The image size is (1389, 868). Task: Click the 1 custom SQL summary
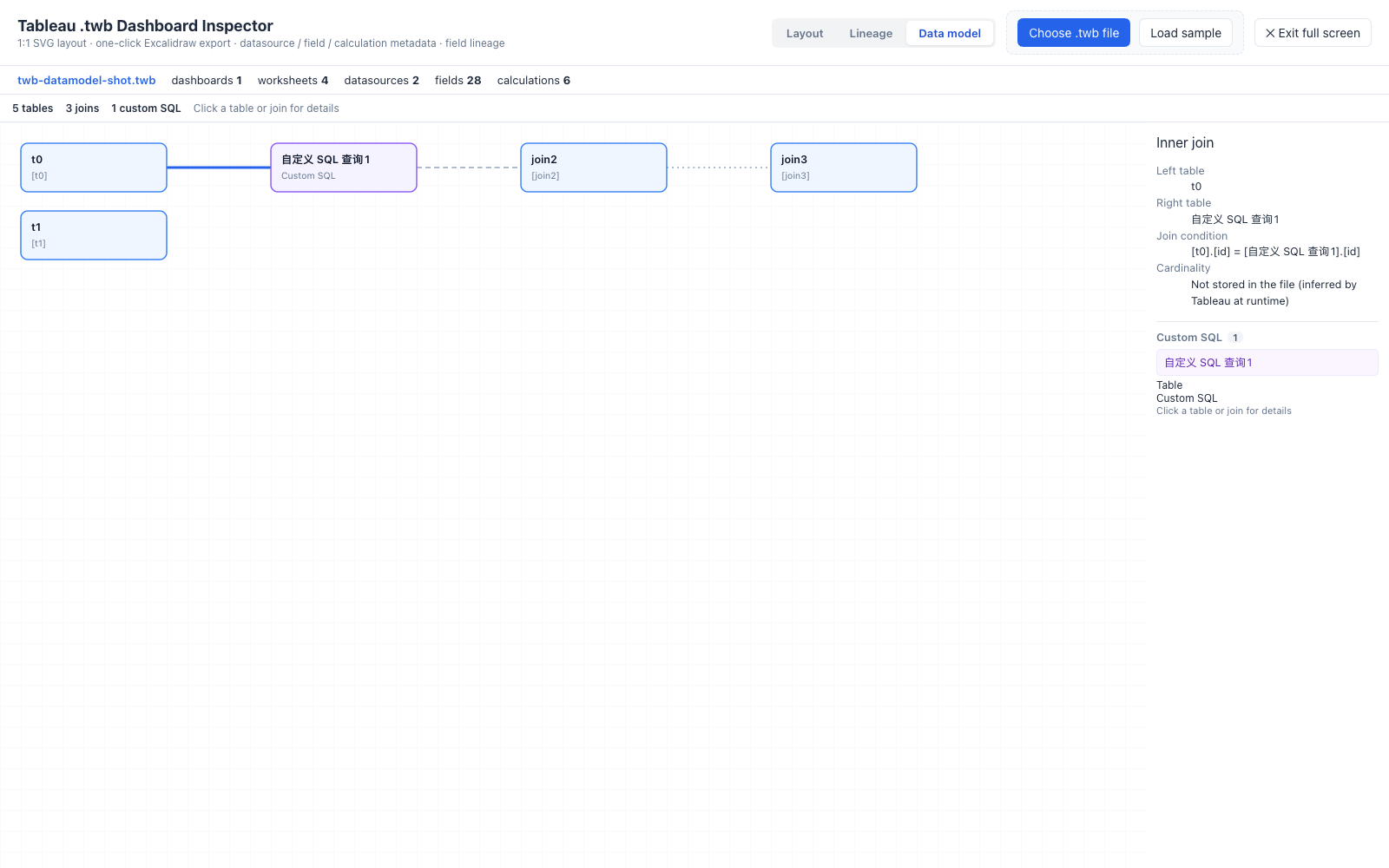coord(146,108)
